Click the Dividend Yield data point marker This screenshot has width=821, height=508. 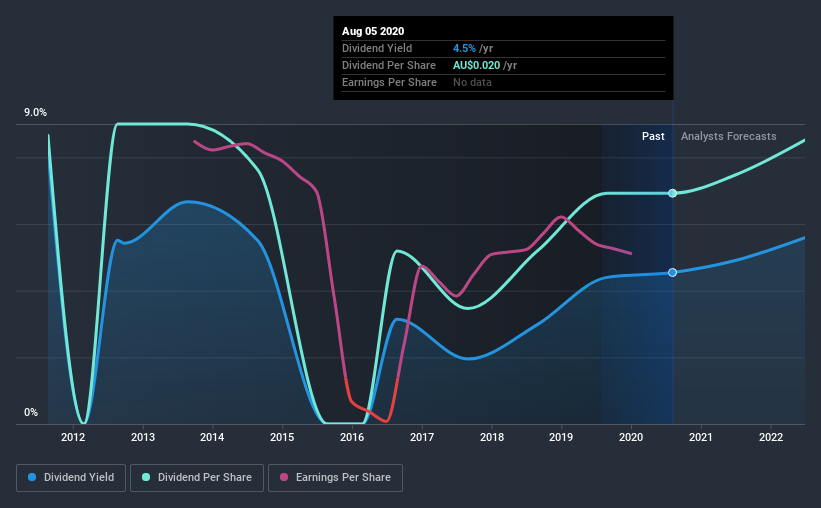(x=672, y=272)
